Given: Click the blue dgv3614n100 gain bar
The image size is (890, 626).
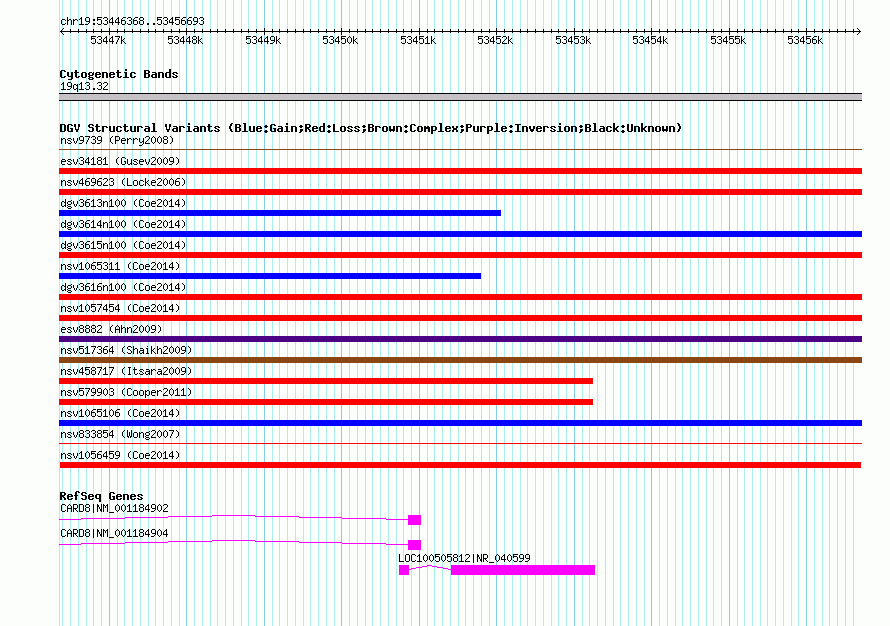Looking at the screenshot, I should click(460, 234).
